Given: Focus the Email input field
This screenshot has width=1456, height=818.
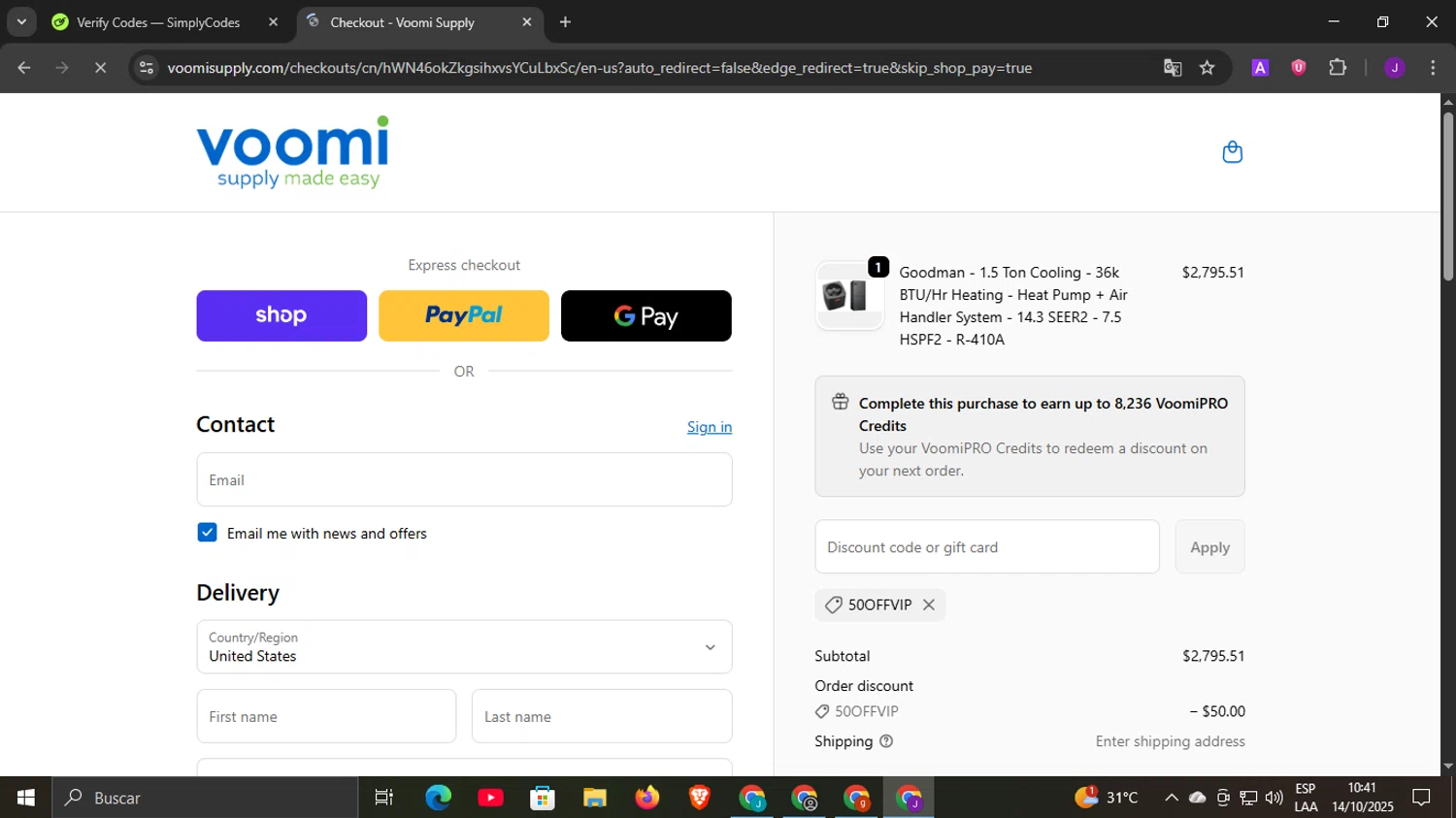Looking at the screenshot, I should [x=464, y=479].
